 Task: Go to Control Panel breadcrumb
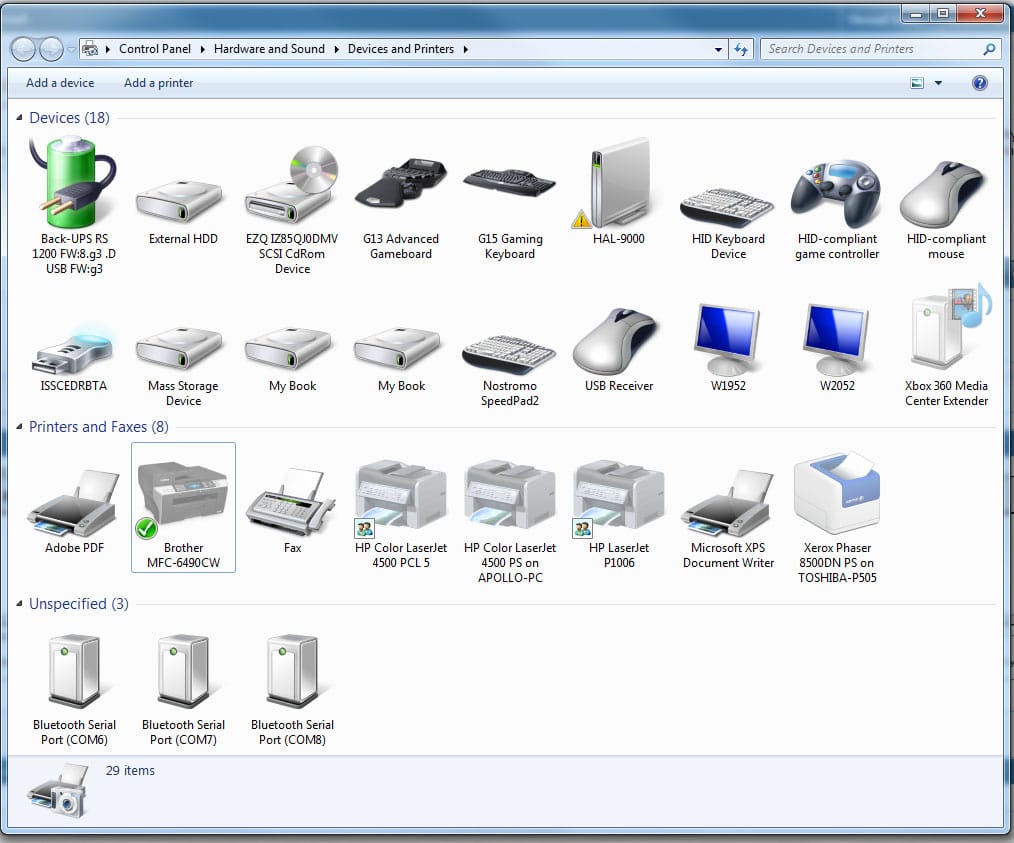[x=155, y=49]
